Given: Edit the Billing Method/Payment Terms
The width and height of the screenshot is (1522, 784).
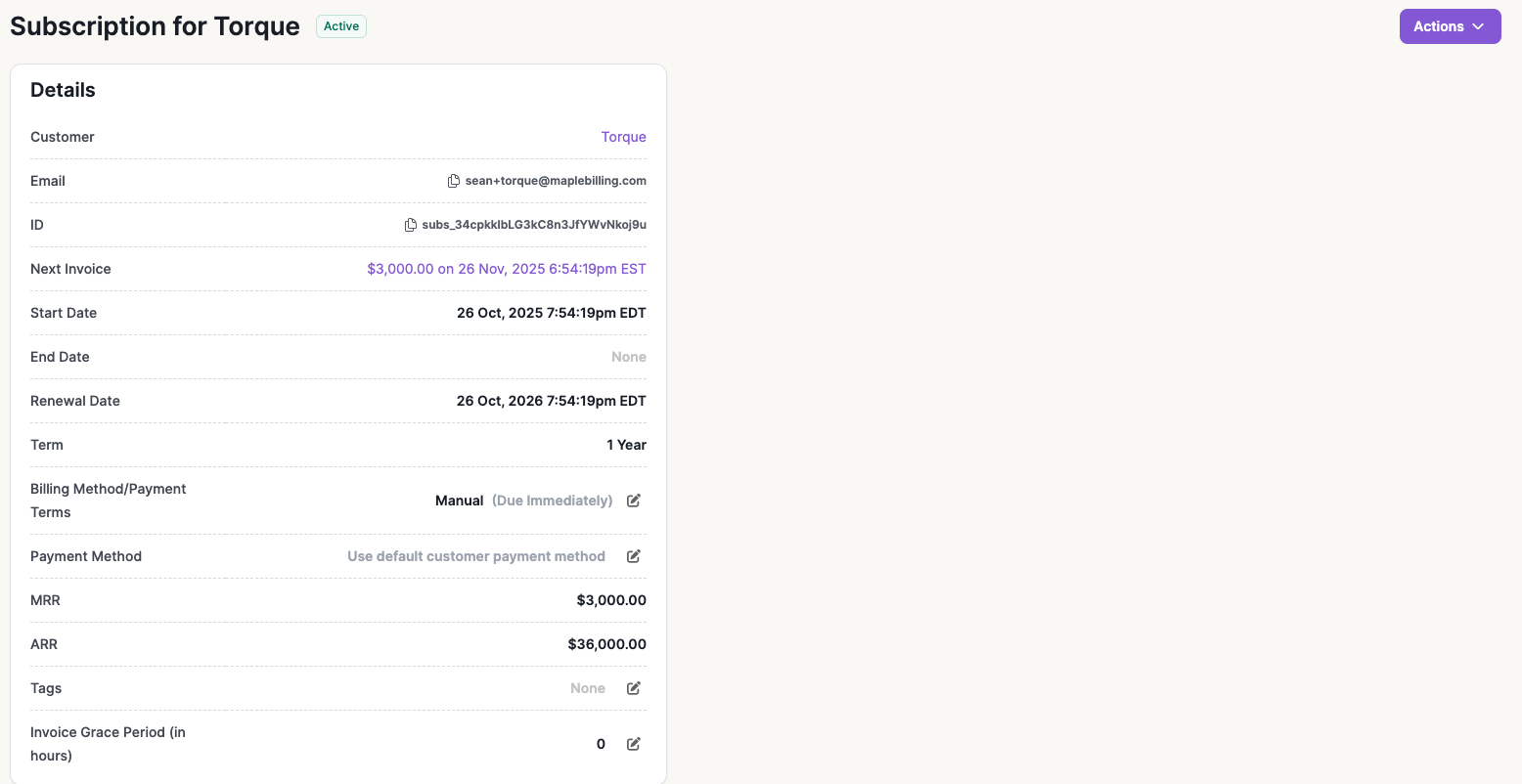Looking at the screenshot, I should (634, 501).
